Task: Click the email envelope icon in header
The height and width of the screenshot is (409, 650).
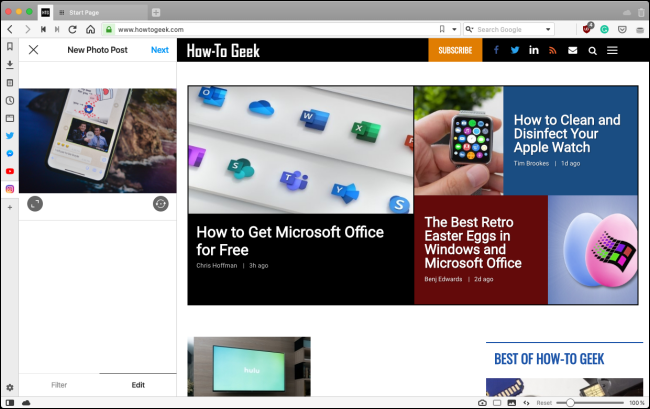Action: pos(572,50)
